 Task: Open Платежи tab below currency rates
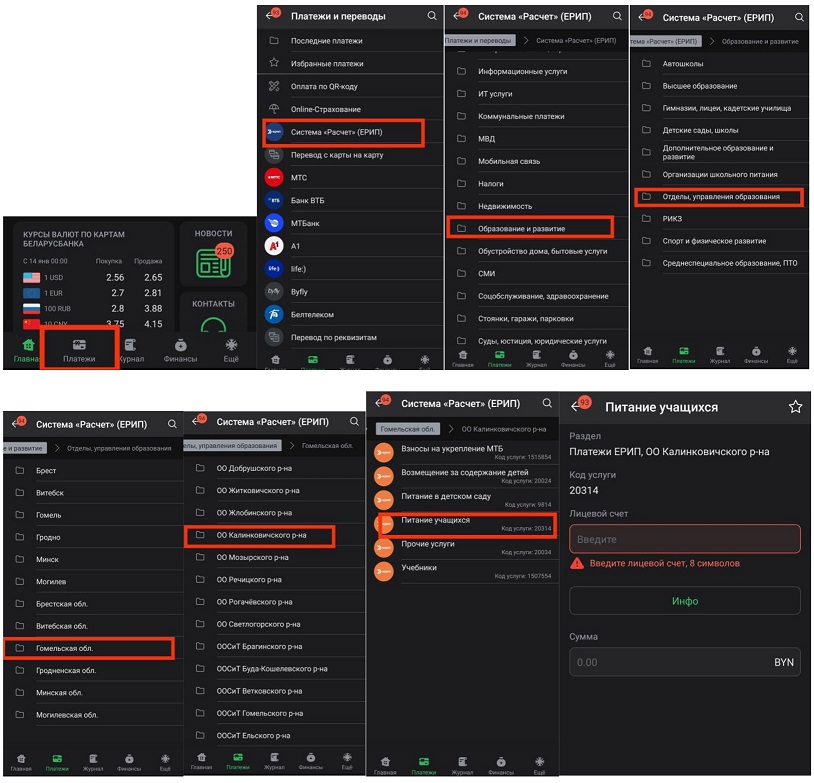click(80, 352)
